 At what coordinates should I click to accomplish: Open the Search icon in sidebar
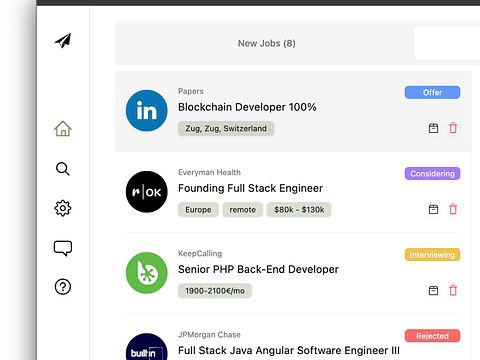63,169
